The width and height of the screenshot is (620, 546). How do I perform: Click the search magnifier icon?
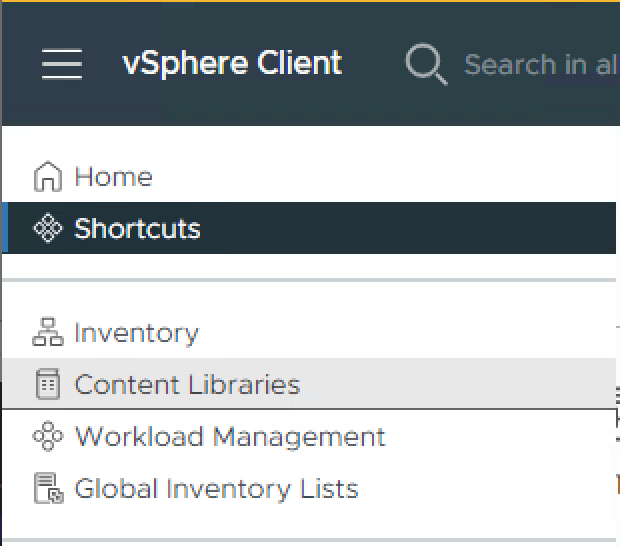(x=426, y=64)
